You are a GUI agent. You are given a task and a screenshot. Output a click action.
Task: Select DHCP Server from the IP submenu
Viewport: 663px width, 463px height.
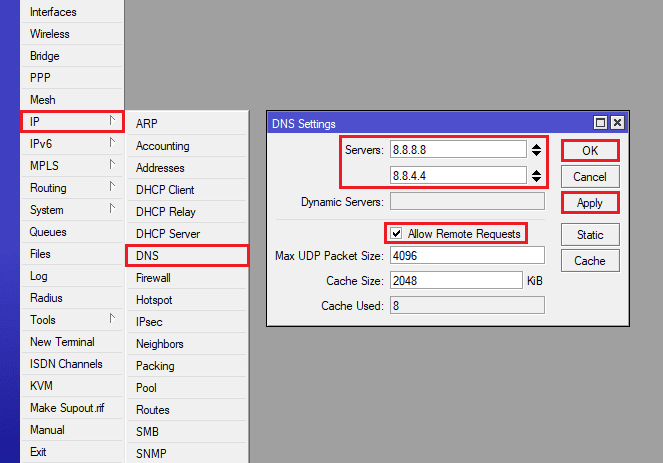click(187, 234)
